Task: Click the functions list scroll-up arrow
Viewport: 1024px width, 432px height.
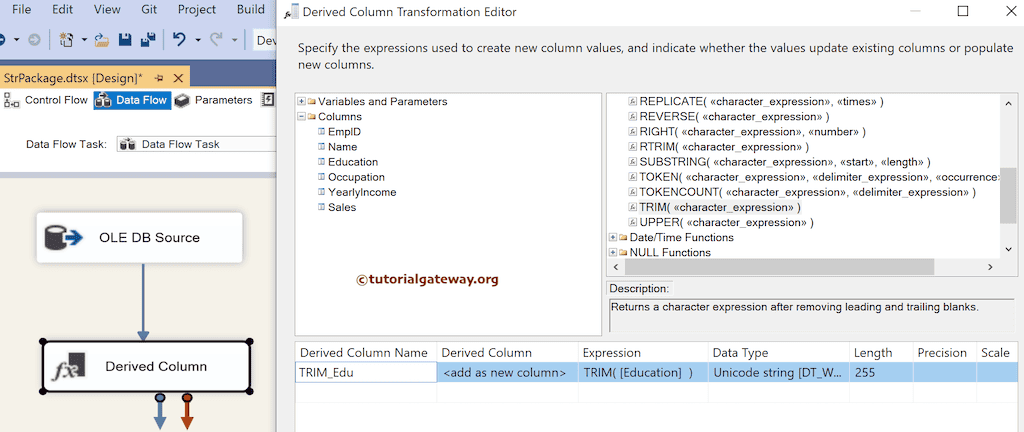Action: point(1009,104)
